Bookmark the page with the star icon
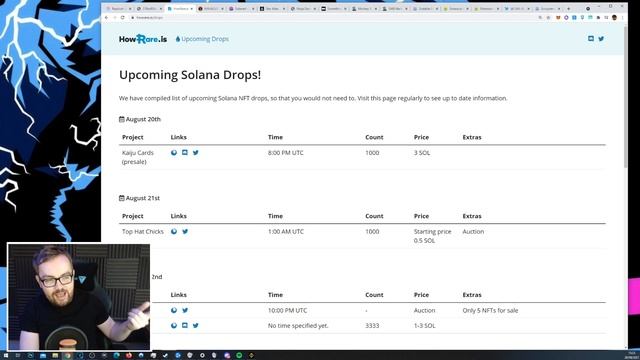The width and height of the screenshot is (640, 360). (x=548, y=18)
